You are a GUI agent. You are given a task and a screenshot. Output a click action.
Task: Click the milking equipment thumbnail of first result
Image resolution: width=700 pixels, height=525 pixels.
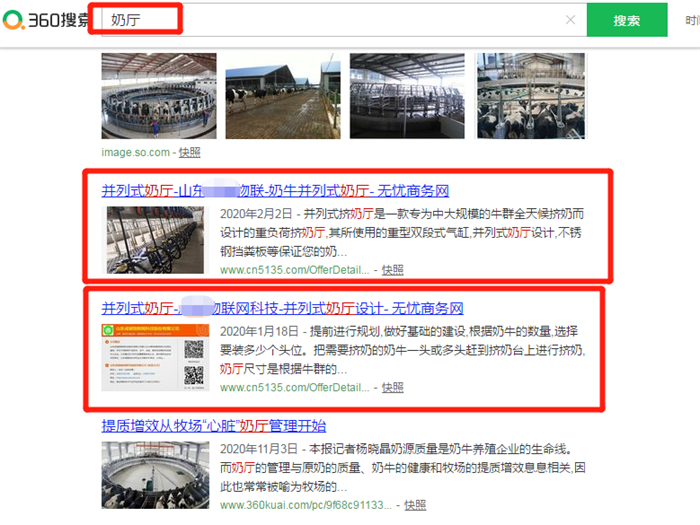tap(155, 240)
